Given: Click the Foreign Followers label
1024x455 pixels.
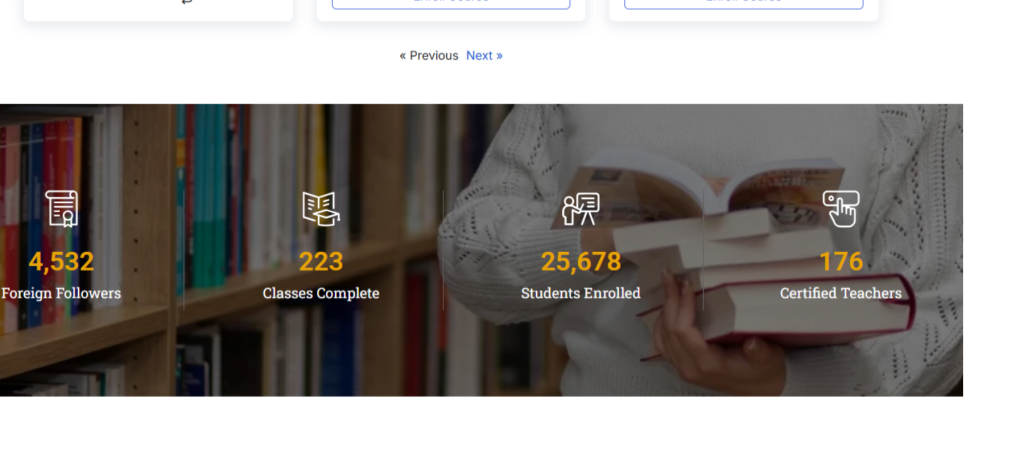Looking at the screenshot, I should (x=61, y=293).
